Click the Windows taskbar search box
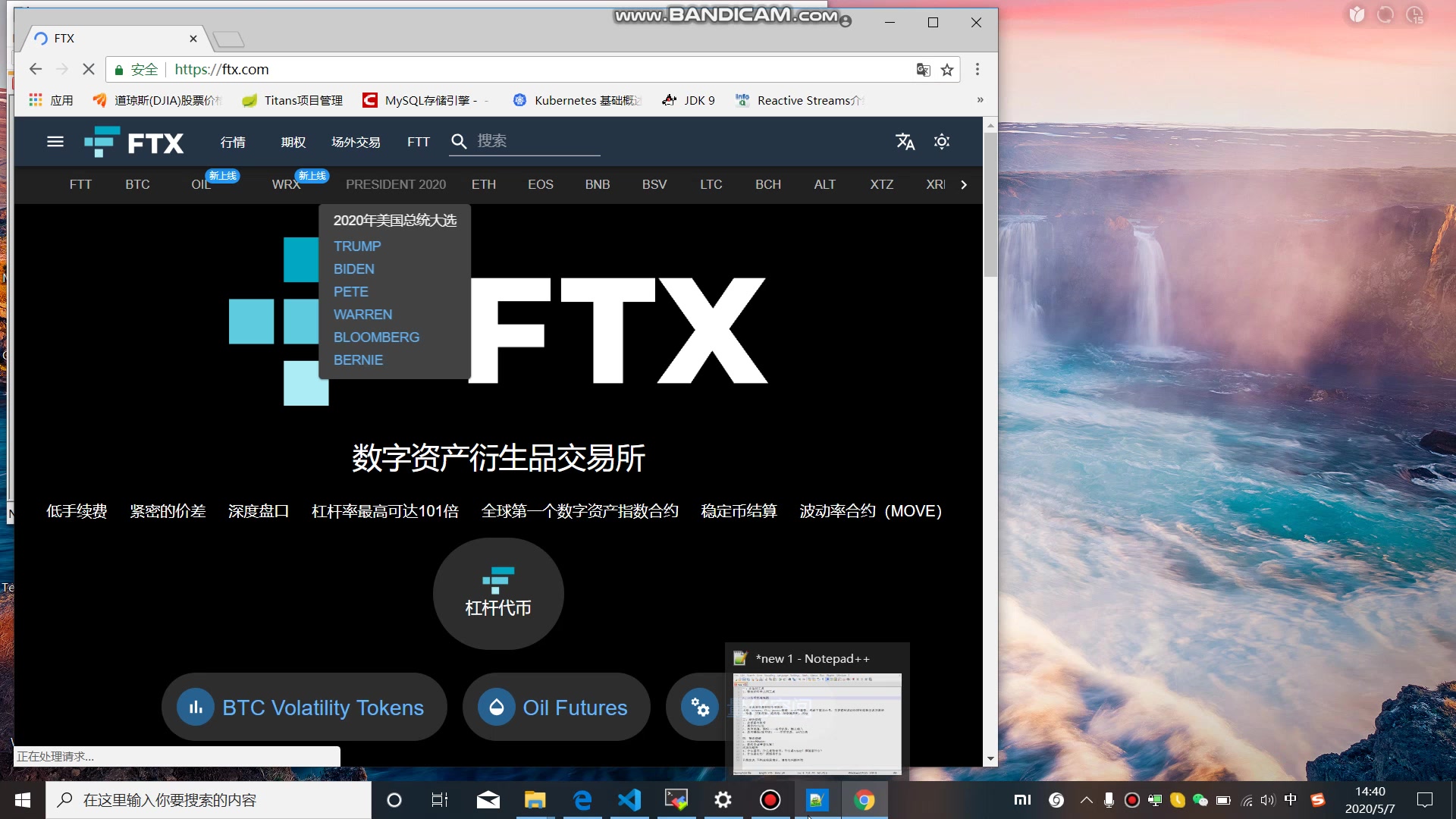This screenshot has height=819, width=1456. click(209, 800)
